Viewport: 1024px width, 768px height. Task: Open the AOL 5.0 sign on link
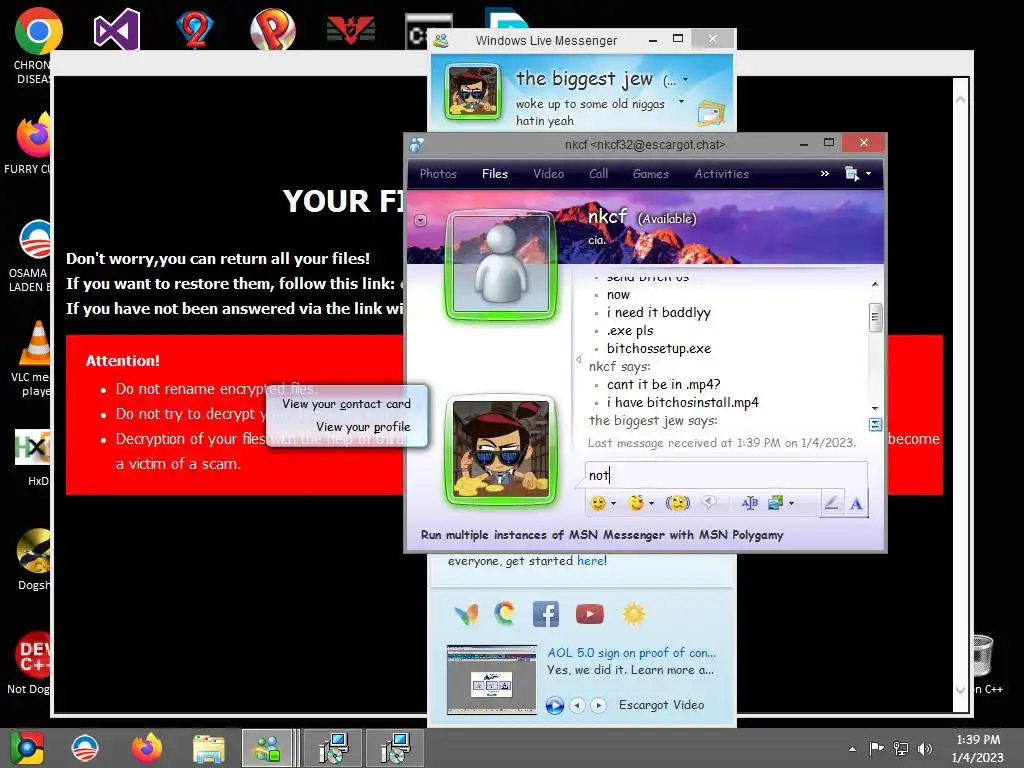(632, 652)
